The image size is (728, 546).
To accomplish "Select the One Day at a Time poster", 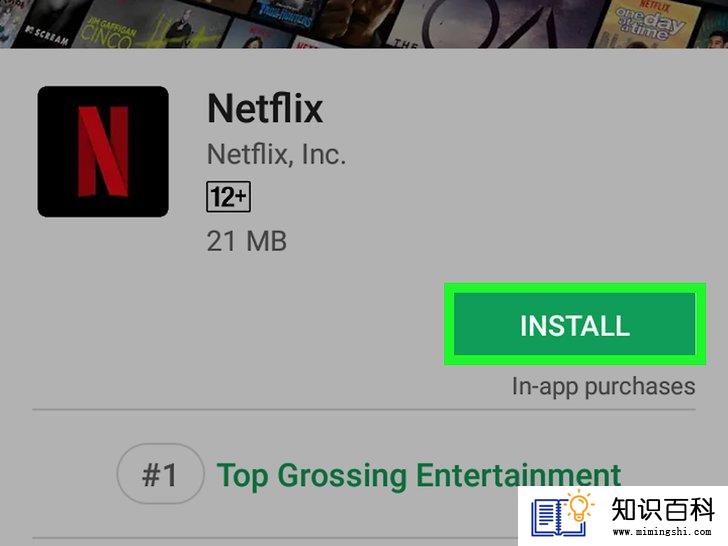I will (648, 23).
